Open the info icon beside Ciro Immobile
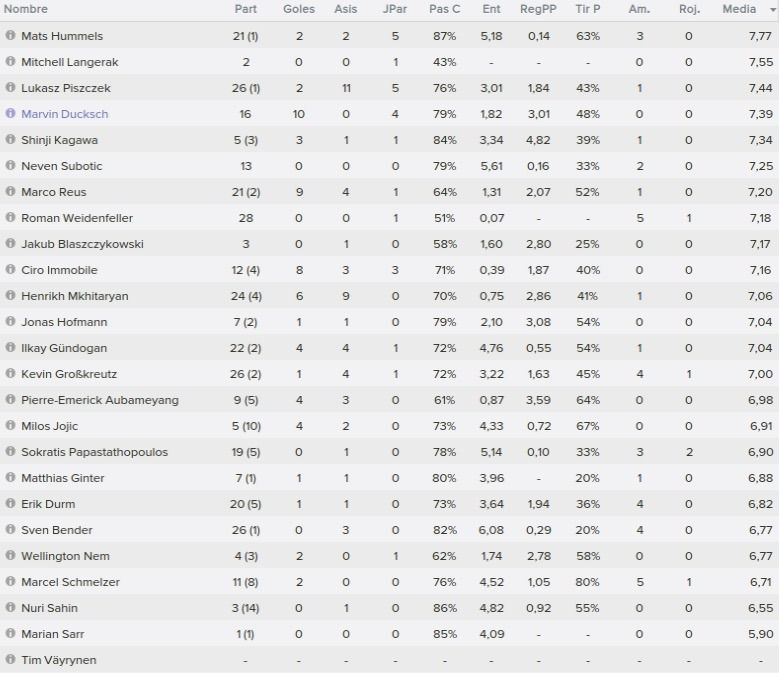 click(10, 269)
